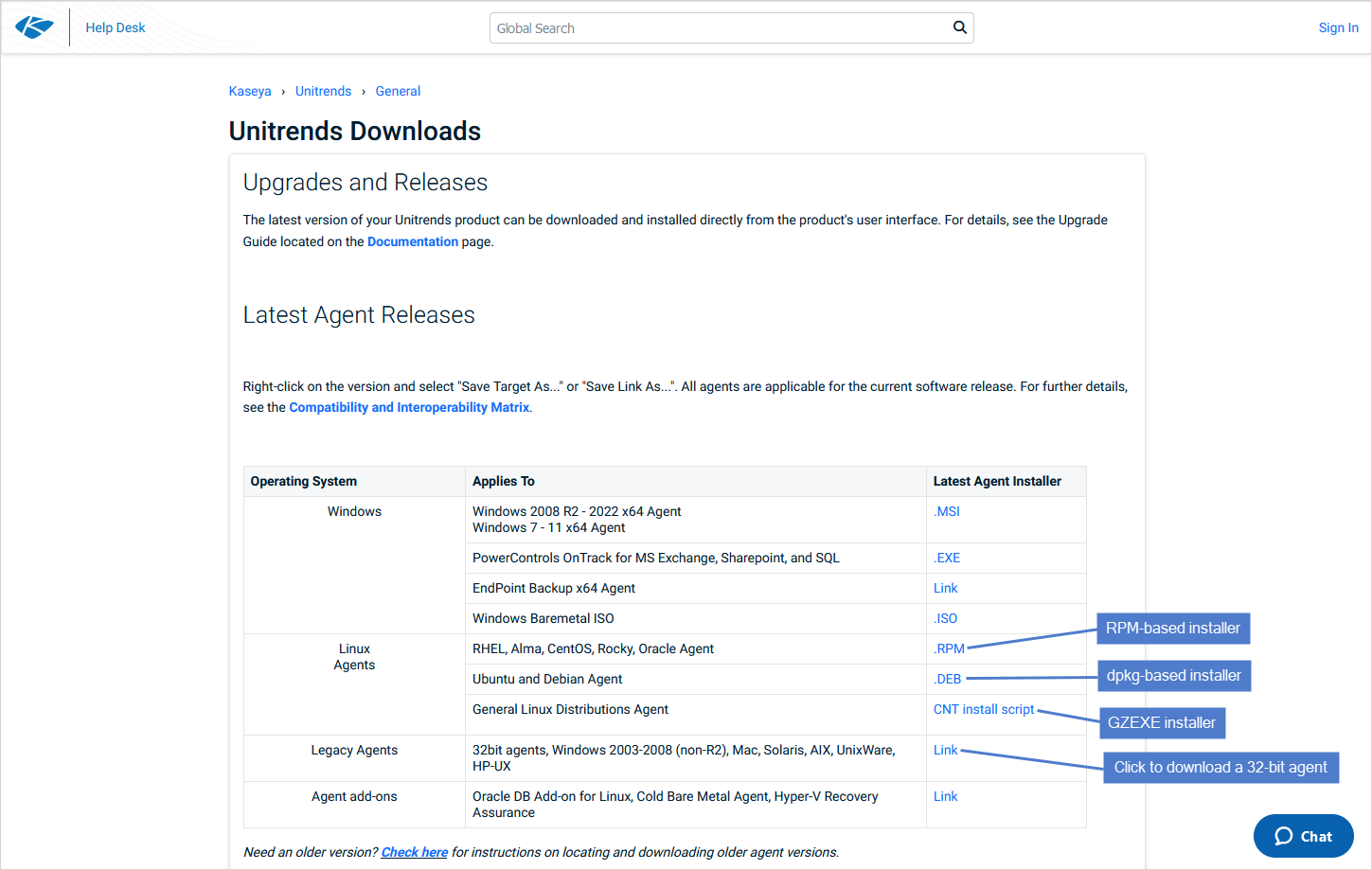Open the Chat widget button
The height and width of the screenshot is (870, 1372).
point(1303,836)
